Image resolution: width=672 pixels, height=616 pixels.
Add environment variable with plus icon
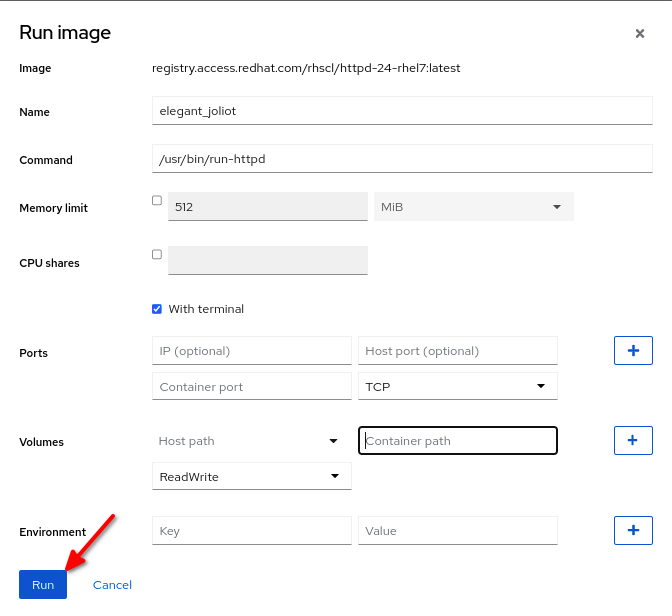click(x=633, y=530)
